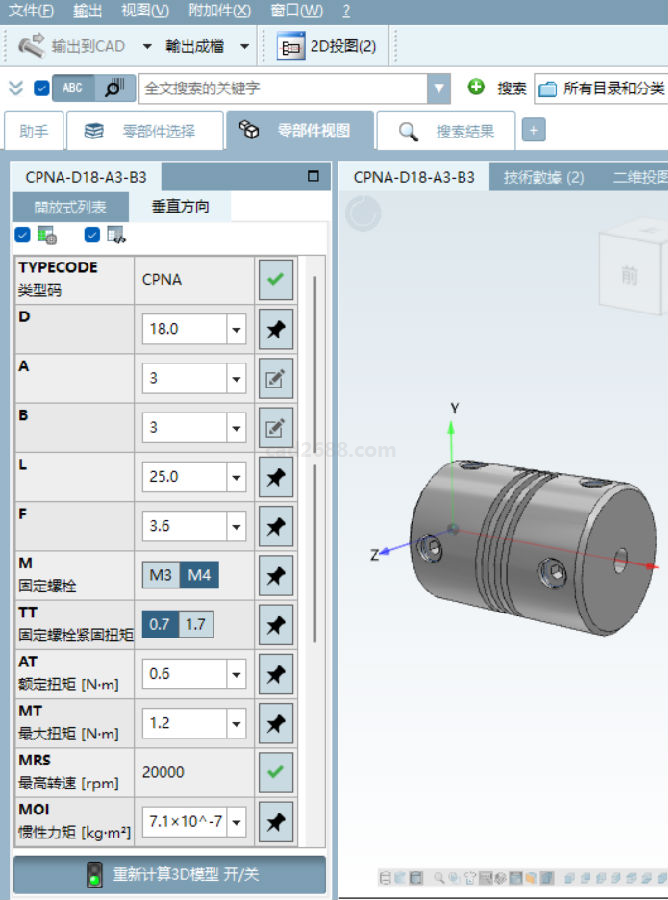Expand the F dropdown showing 3.6
Image resolution: width=668 pixels, height=900 pixels.
pos(237,526)
